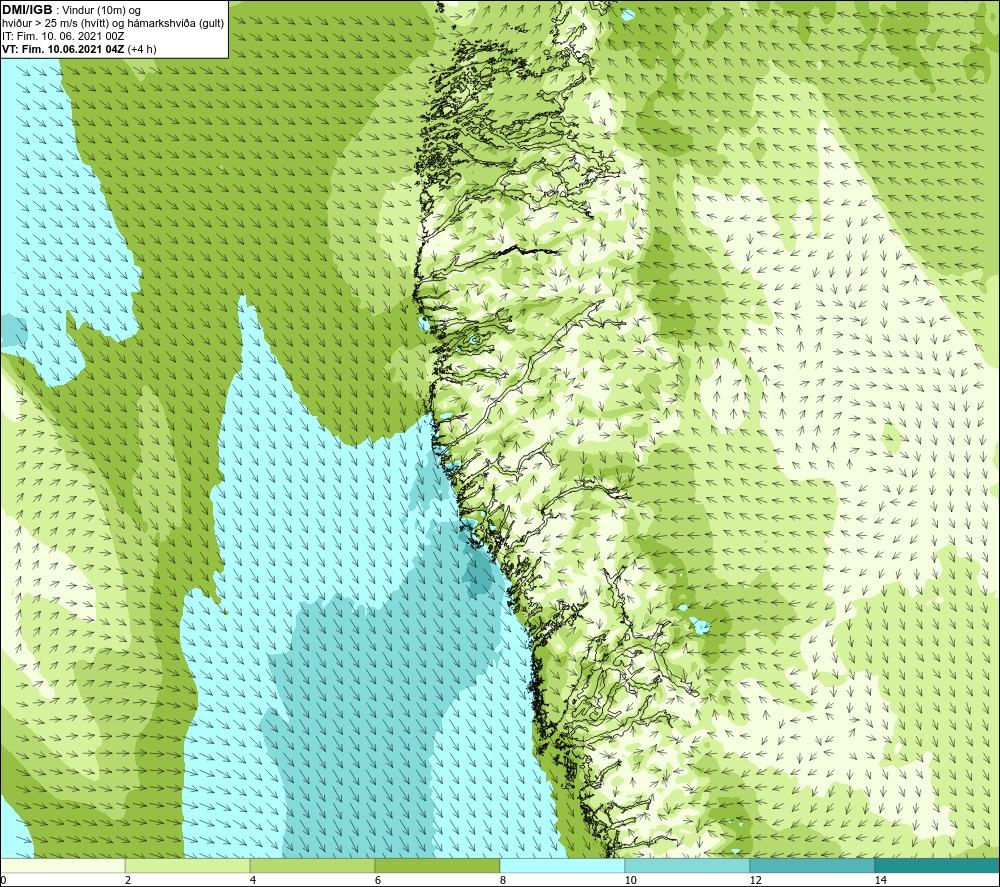1000x887 pixels.
Task: Click the DMI/IGB title text
Action: (x=27, y=10)
